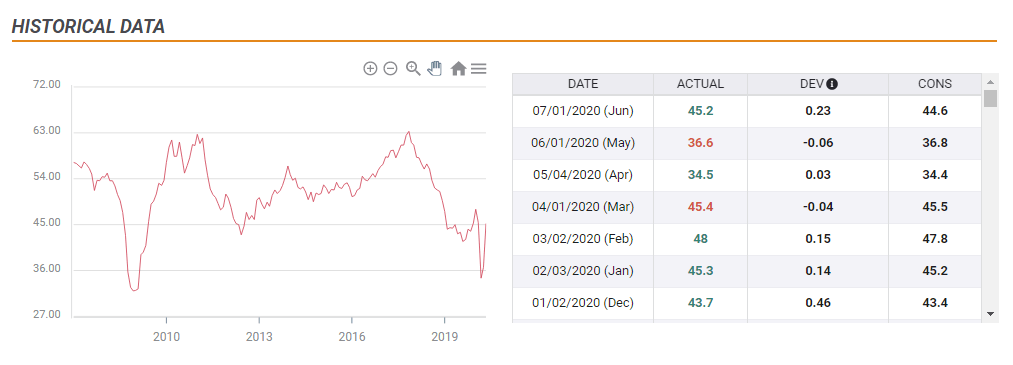Click the DATE column header
This screenshot has height=365, width=1013.
tap(583, 84)
